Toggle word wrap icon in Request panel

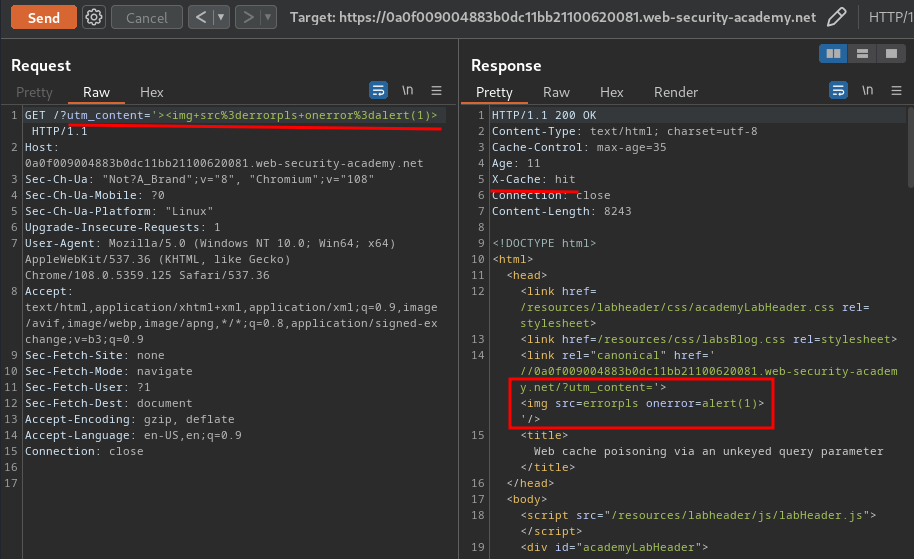click(x=378, y=90)
